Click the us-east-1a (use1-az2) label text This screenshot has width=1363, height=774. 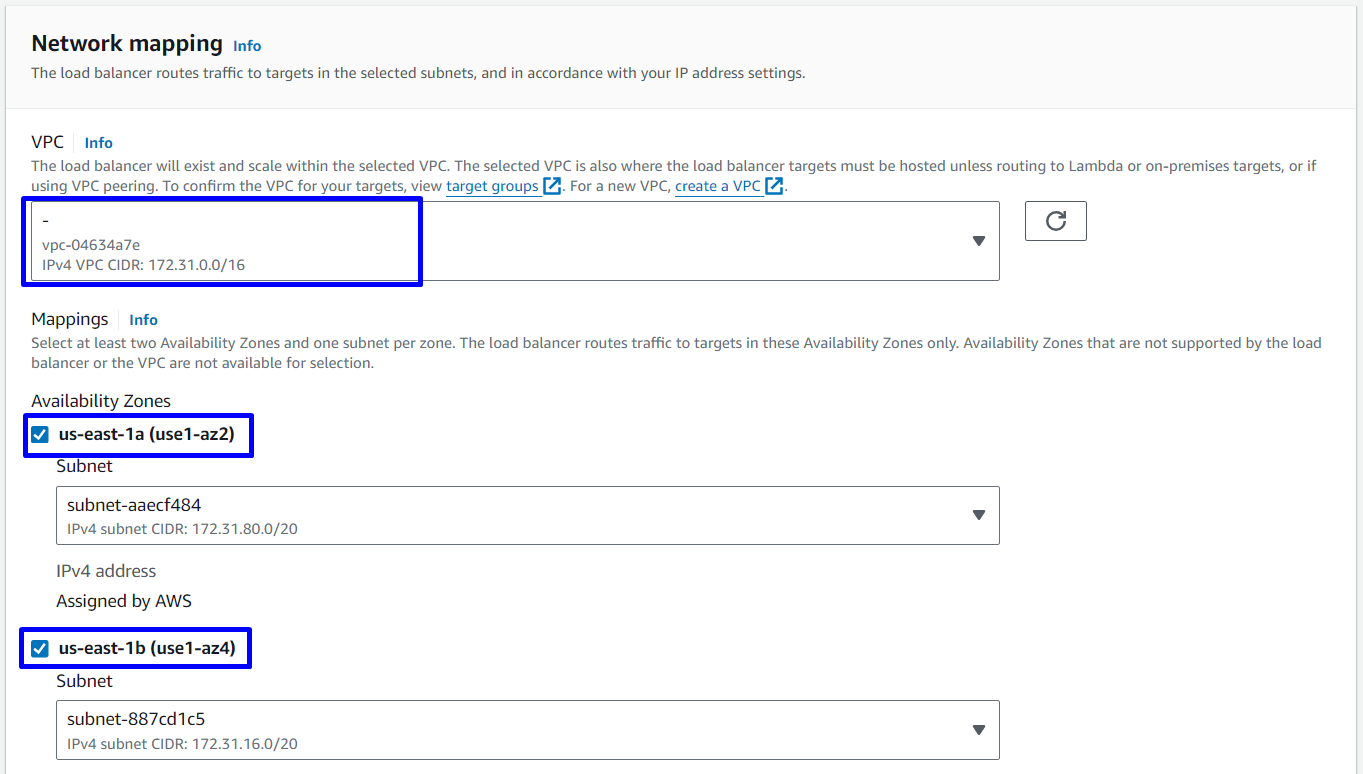(x=146, y=435)
